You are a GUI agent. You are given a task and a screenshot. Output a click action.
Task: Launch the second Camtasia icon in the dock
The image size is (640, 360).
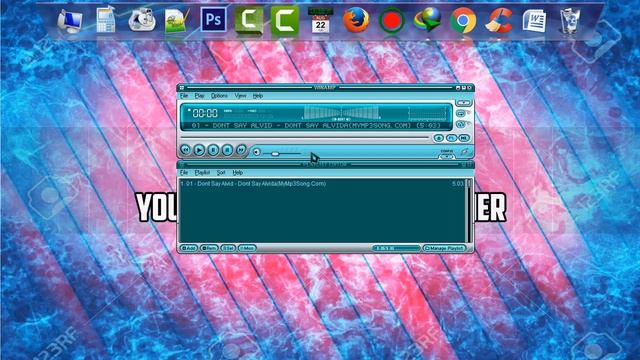[x=285, y=20]
